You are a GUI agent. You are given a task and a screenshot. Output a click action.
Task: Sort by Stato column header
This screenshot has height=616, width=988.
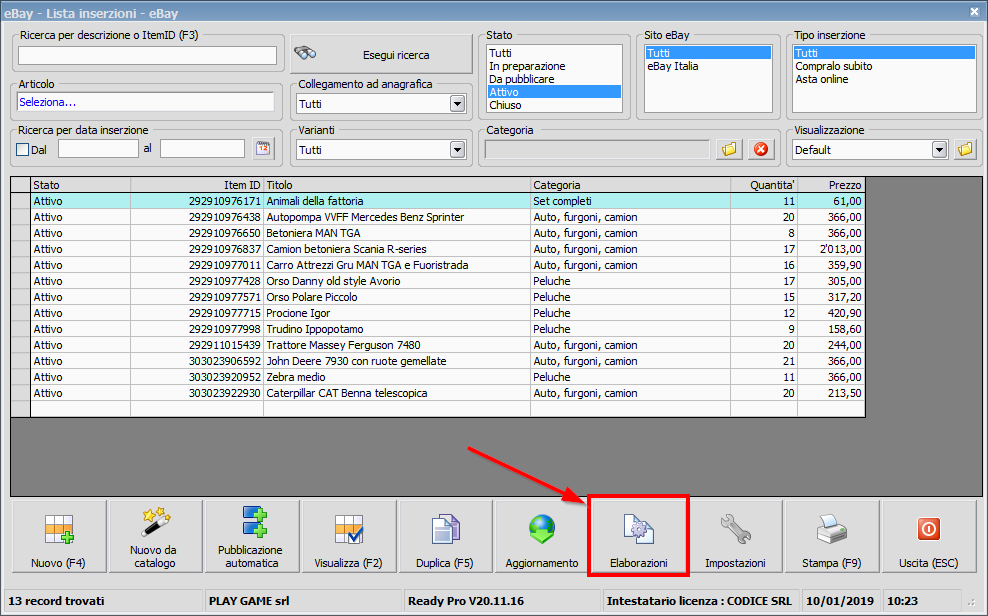[81, 185]
